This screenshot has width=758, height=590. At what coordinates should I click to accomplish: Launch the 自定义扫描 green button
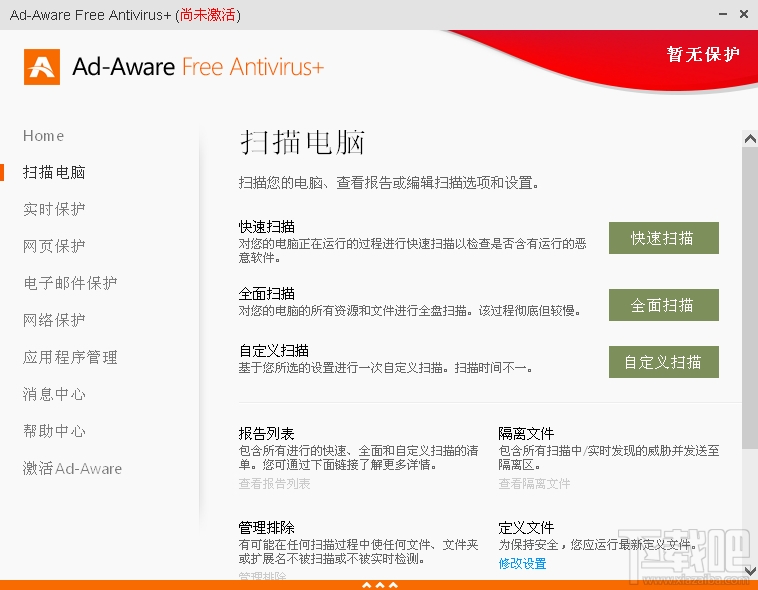click(664, 362)
